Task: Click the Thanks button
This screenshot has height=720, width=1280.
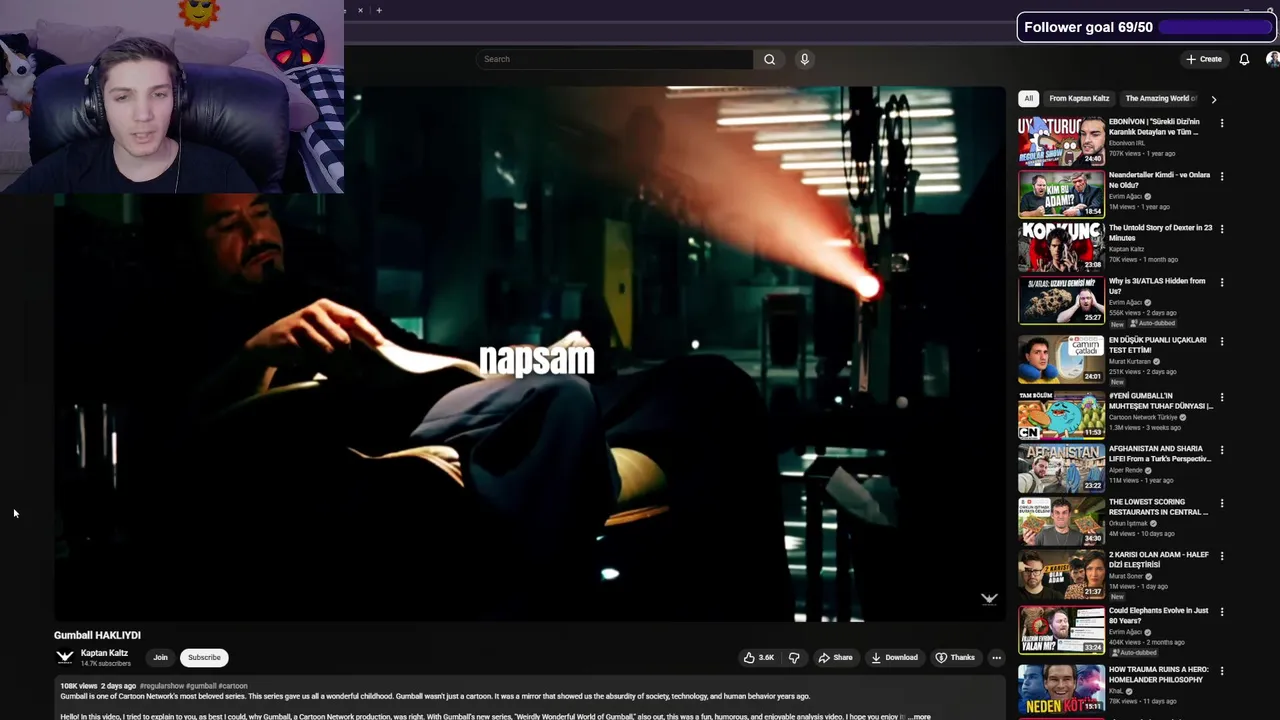Action: pyautogui.click(x=955, y=658)
